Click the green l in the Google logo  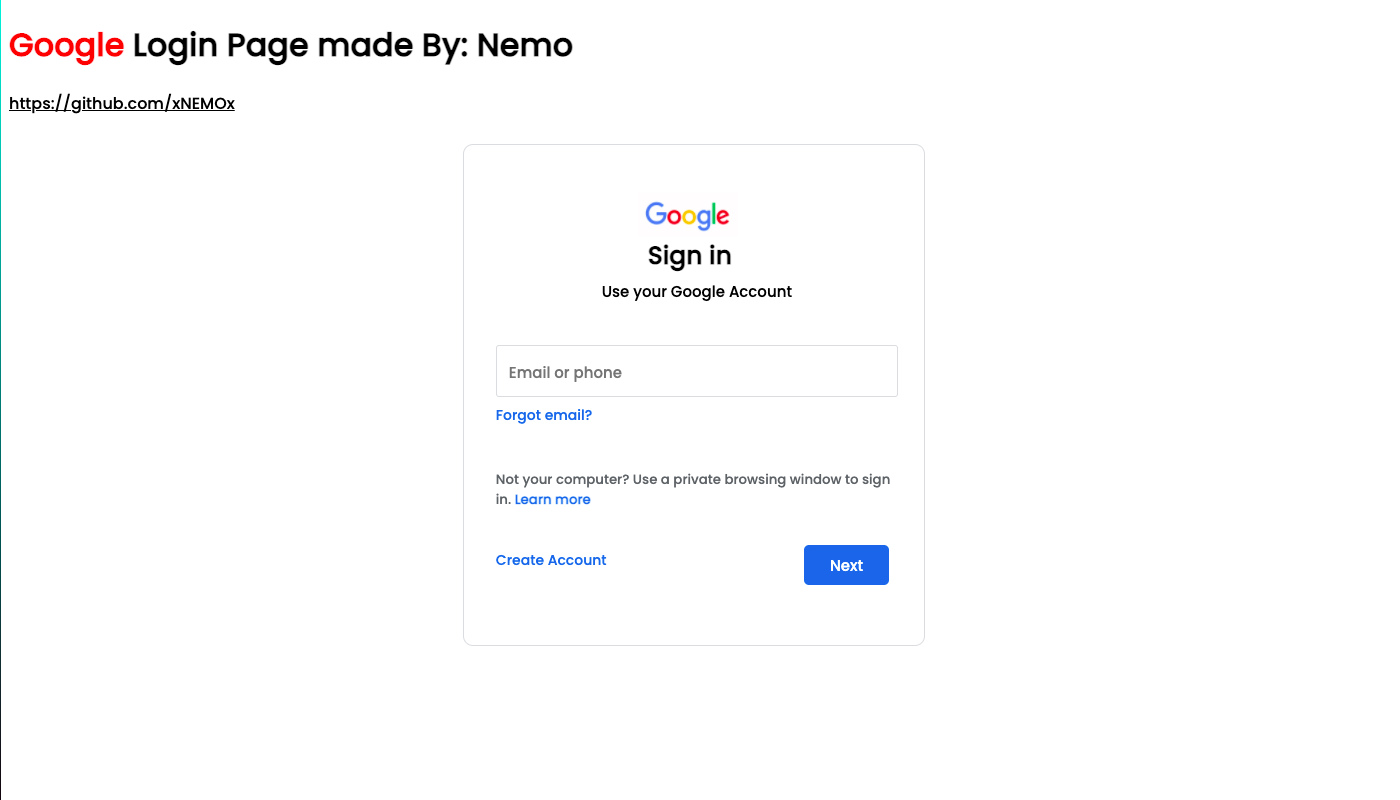(714, 213)
